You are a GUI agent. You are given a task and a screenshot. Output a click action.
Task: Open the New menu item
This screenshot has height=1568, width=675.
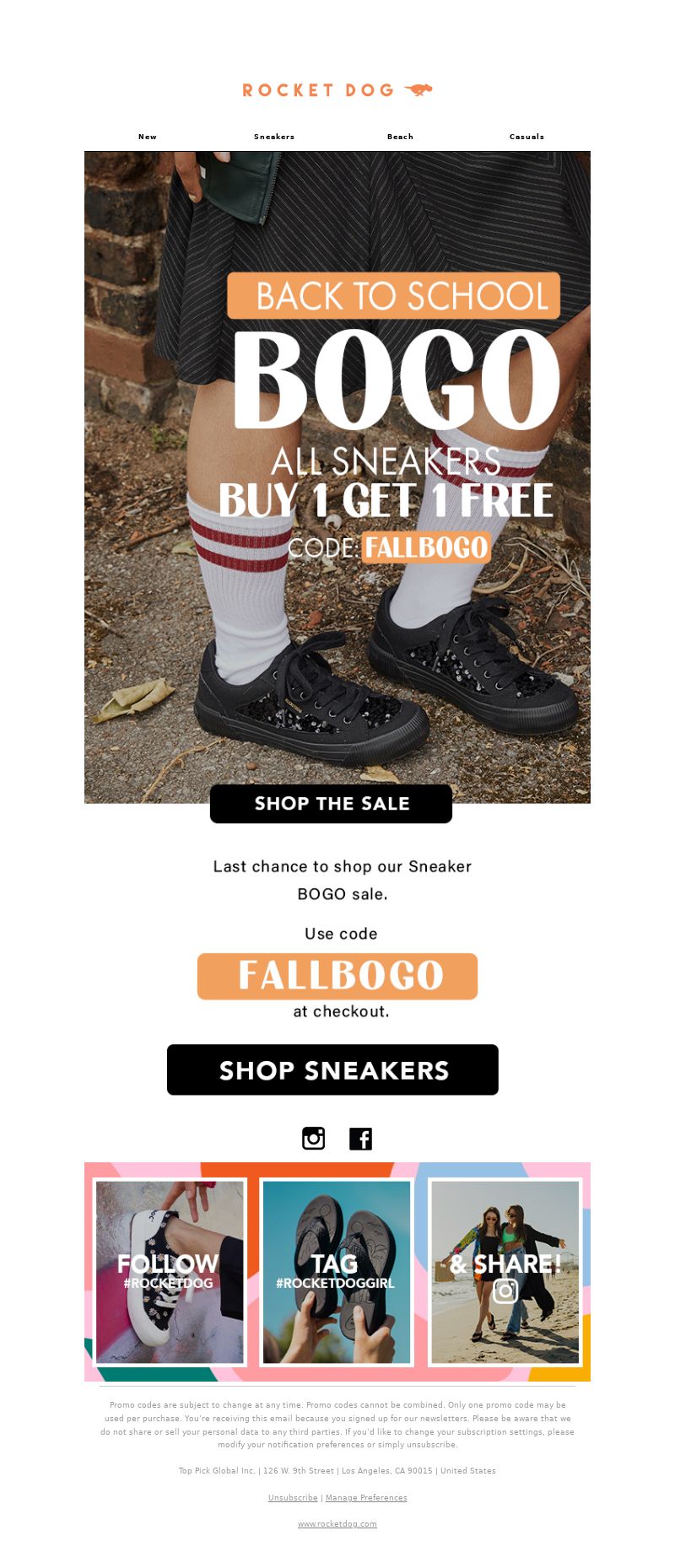tap(148, 137)
